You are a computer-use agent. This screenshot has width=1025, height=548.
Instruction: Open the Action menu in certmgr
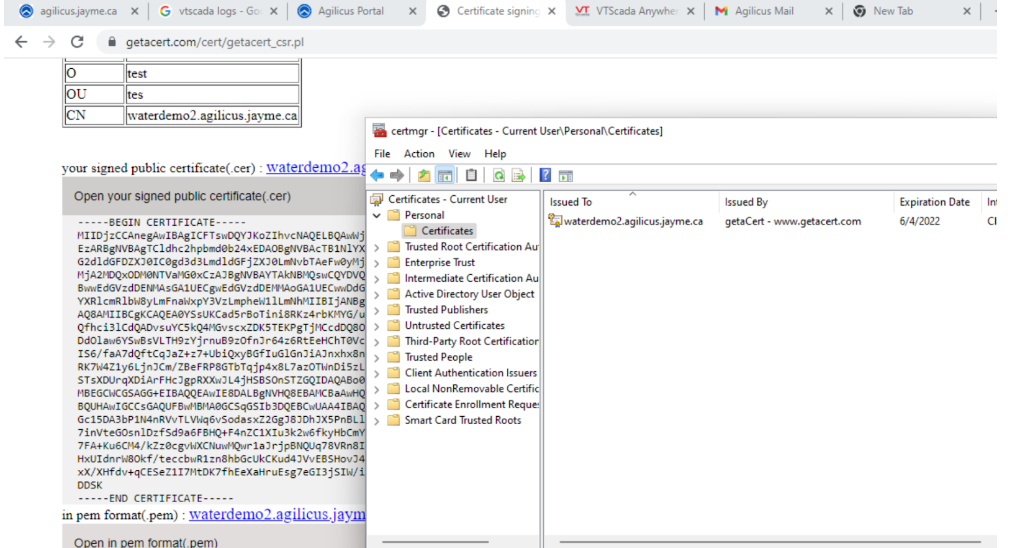coord(419,154)
